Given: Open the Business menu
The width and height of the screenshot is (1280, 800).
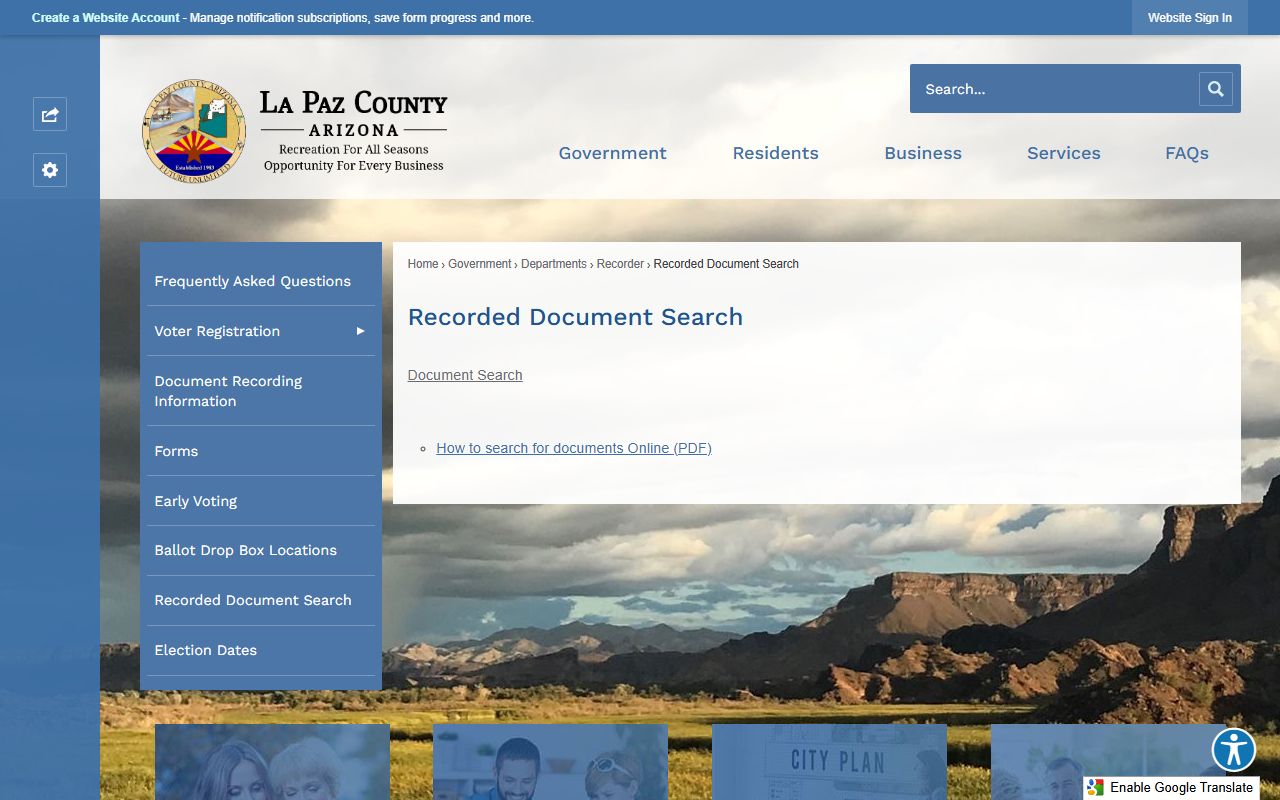Looking at the screenshot, I should point(923,153).
